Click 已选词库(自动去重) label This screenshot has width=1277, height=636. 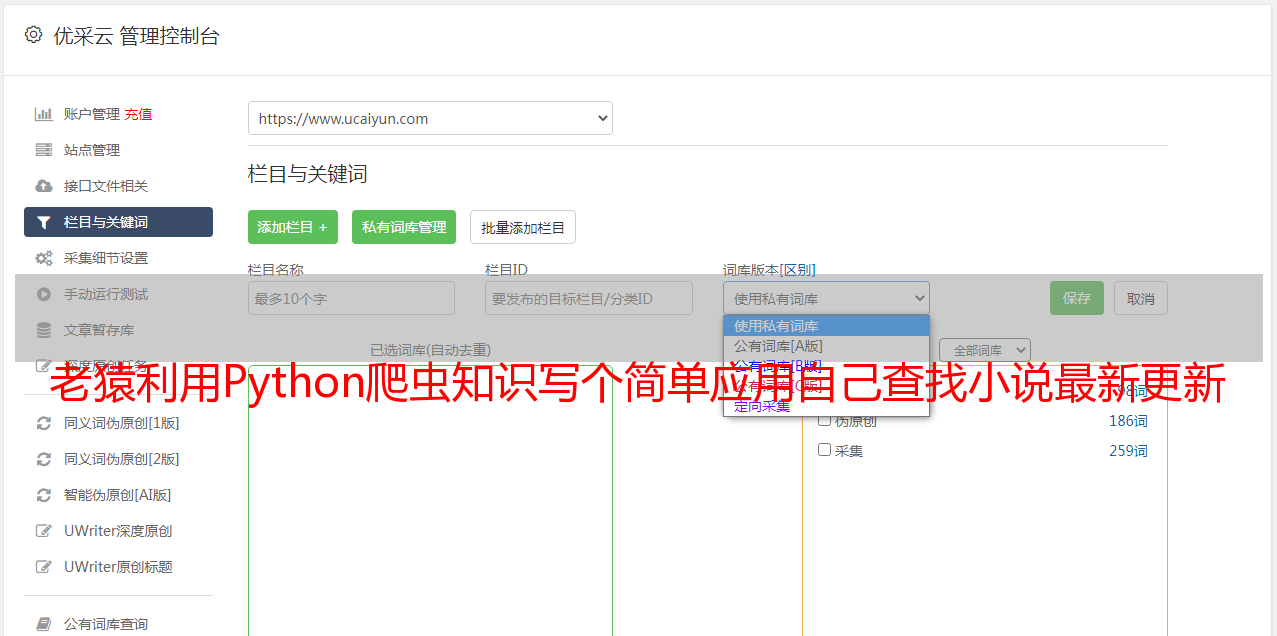(430, 350)
